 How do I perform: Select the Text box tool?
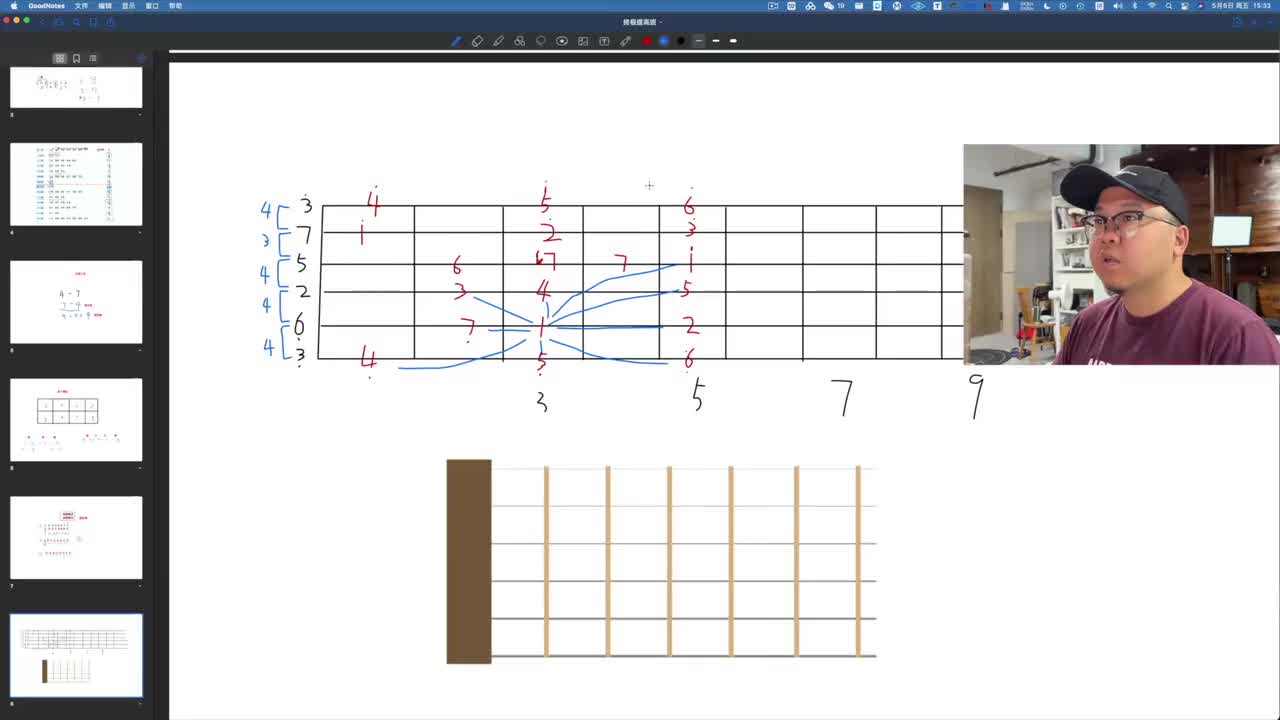(x=604, y=41)
